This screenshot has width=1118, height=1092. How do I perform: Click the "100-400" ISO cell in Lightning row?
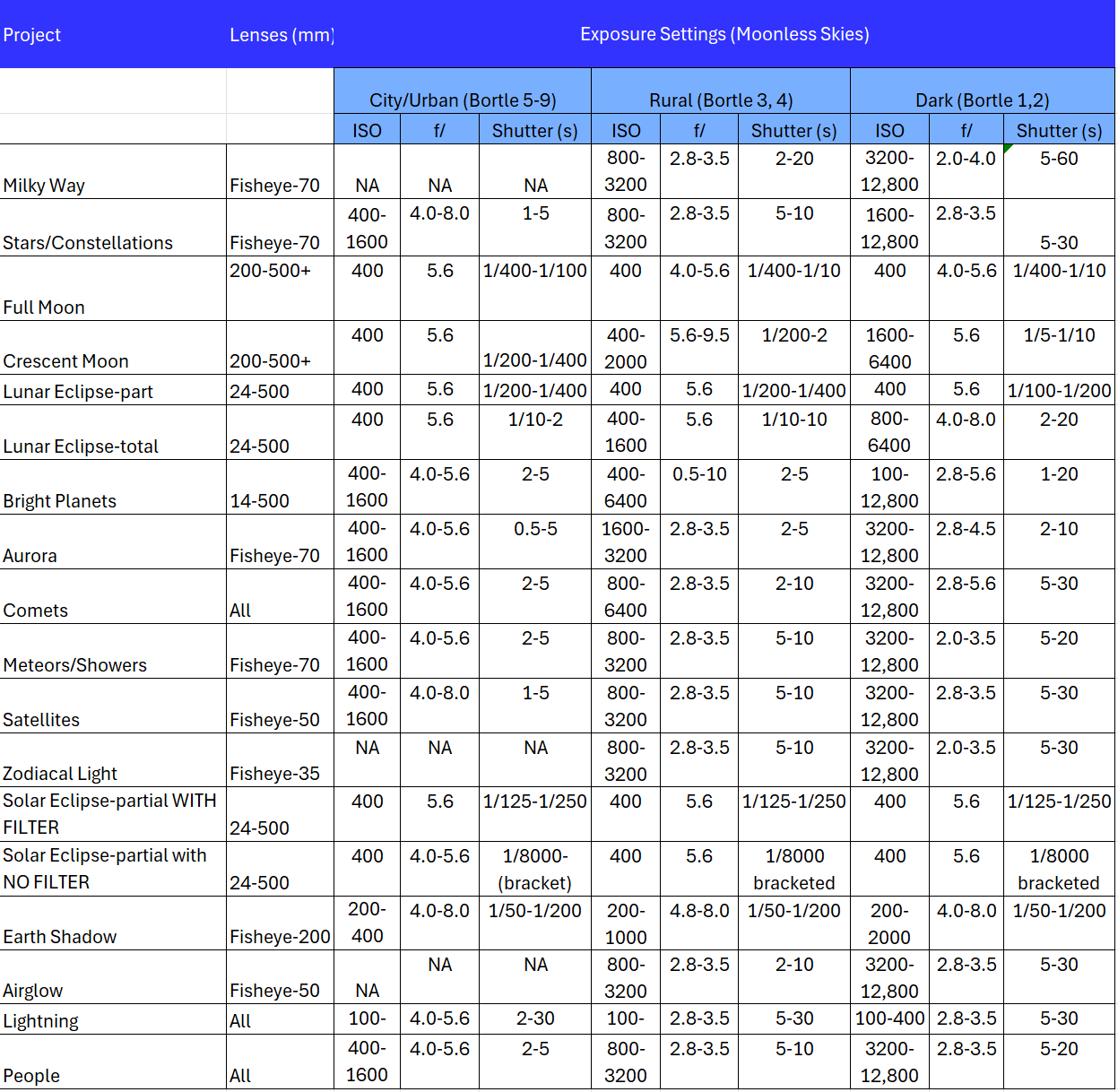[x=889, y=1018]
